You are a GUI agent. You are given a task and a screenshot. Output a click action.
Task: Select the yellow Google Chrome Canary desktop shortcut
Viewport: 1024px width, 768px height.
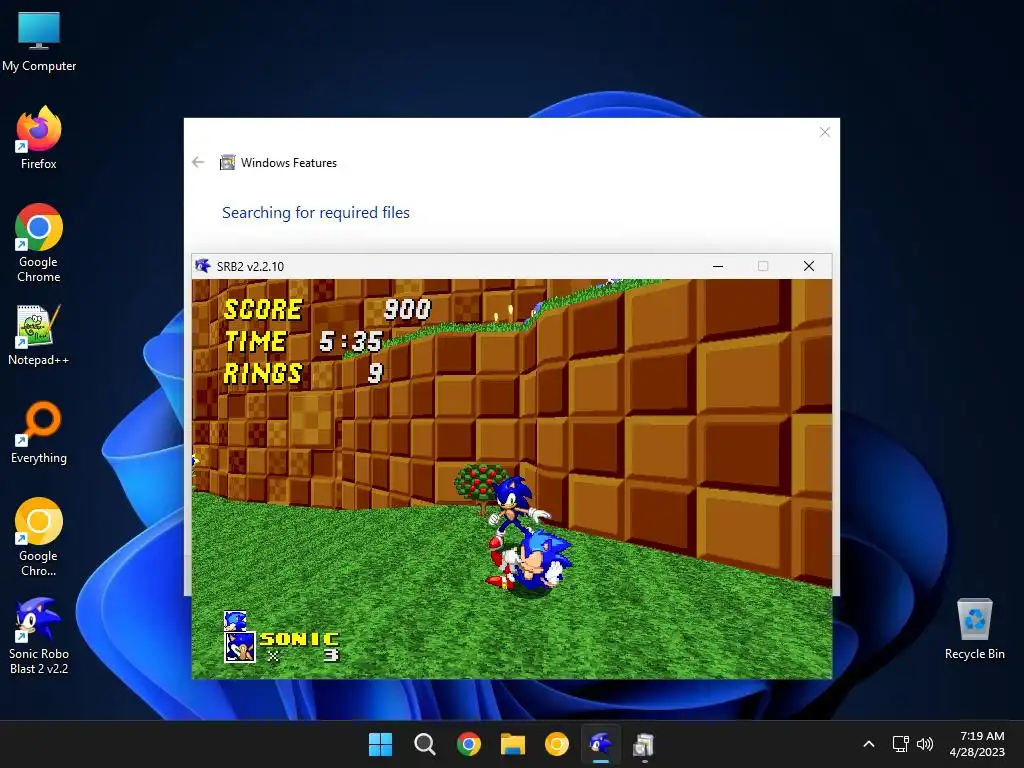tap(39, 537)
